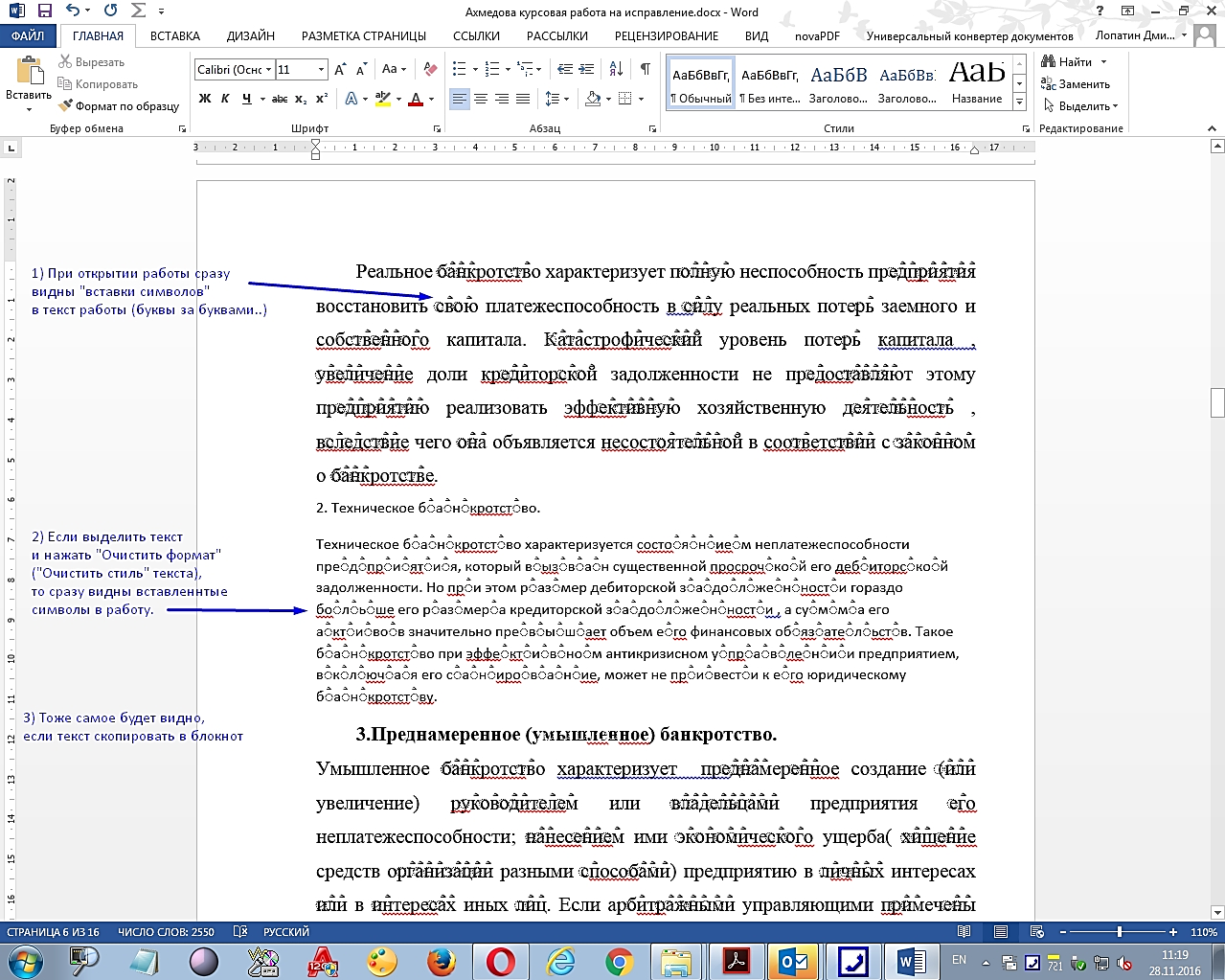Click the Clear Formatting eraser icon

click(x=430, y=69)
